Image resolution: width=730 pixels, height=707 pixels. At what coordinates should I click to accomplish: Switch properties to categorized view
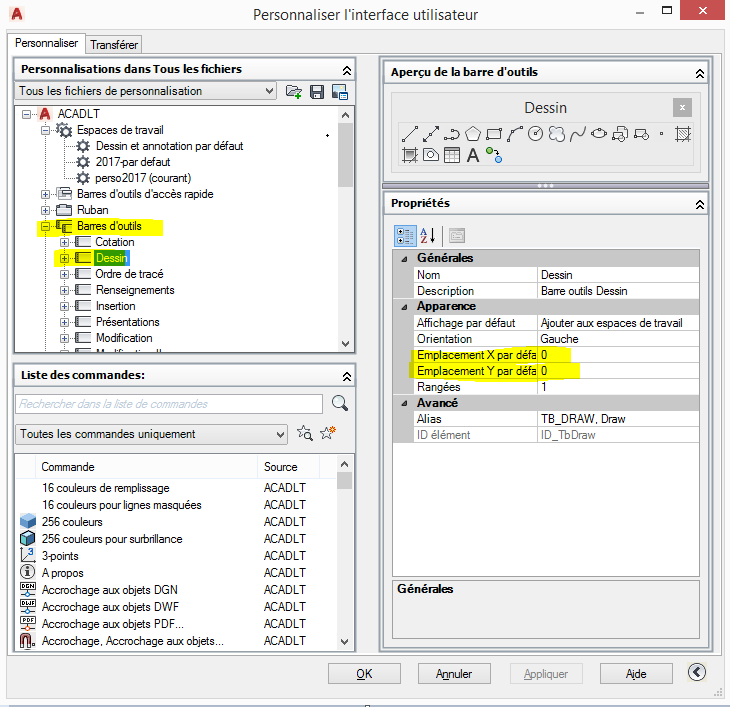(x=405, y=236)
